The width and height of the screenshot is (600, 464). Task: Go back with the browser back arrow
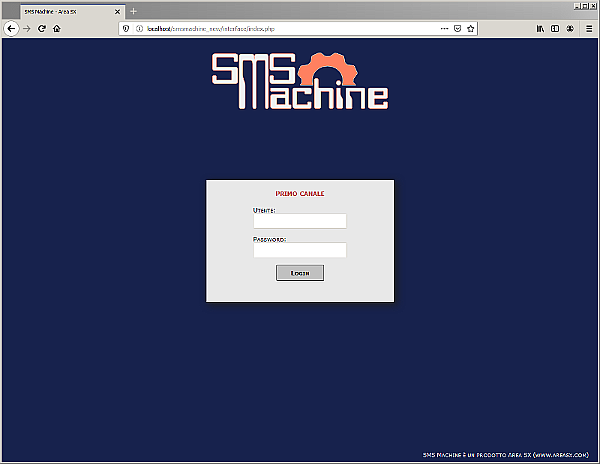(x=11, y=29)
